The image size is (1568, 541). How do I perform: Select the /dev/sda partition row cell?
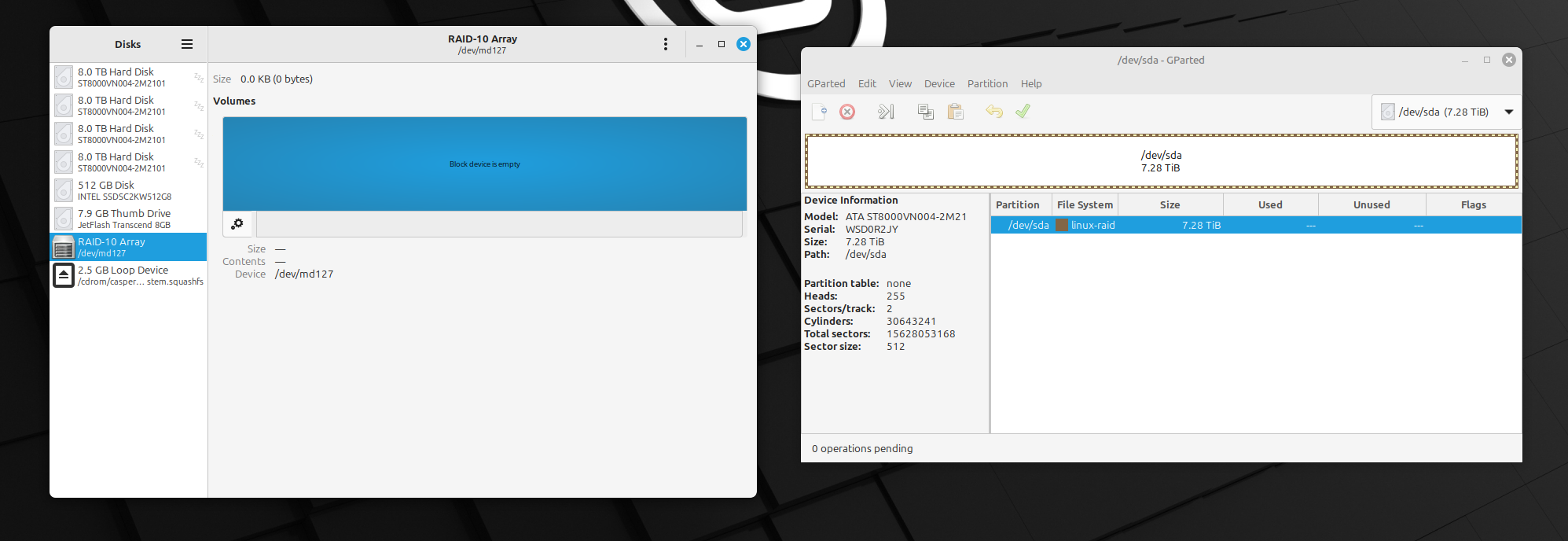(1028, 225)
